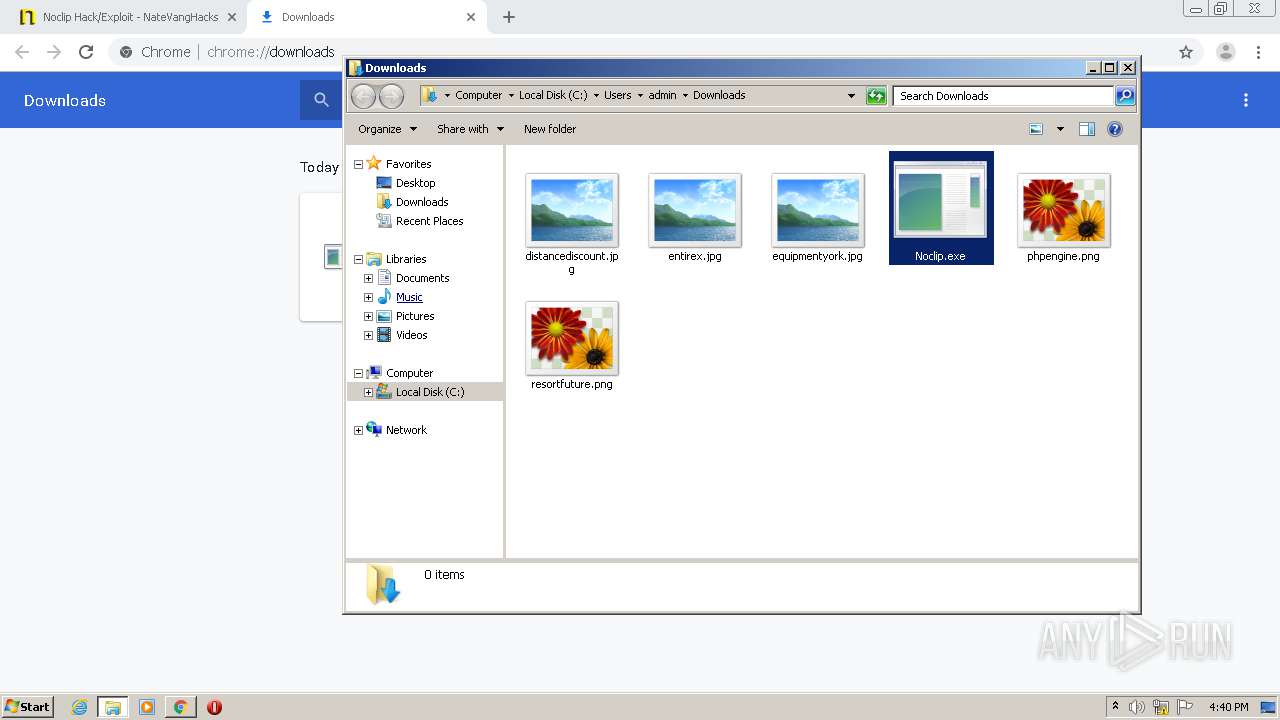Select the equipmentyork.jpg thumbnail
Image resolution: width=1280 pixels, height=720 pixels.
818,210
